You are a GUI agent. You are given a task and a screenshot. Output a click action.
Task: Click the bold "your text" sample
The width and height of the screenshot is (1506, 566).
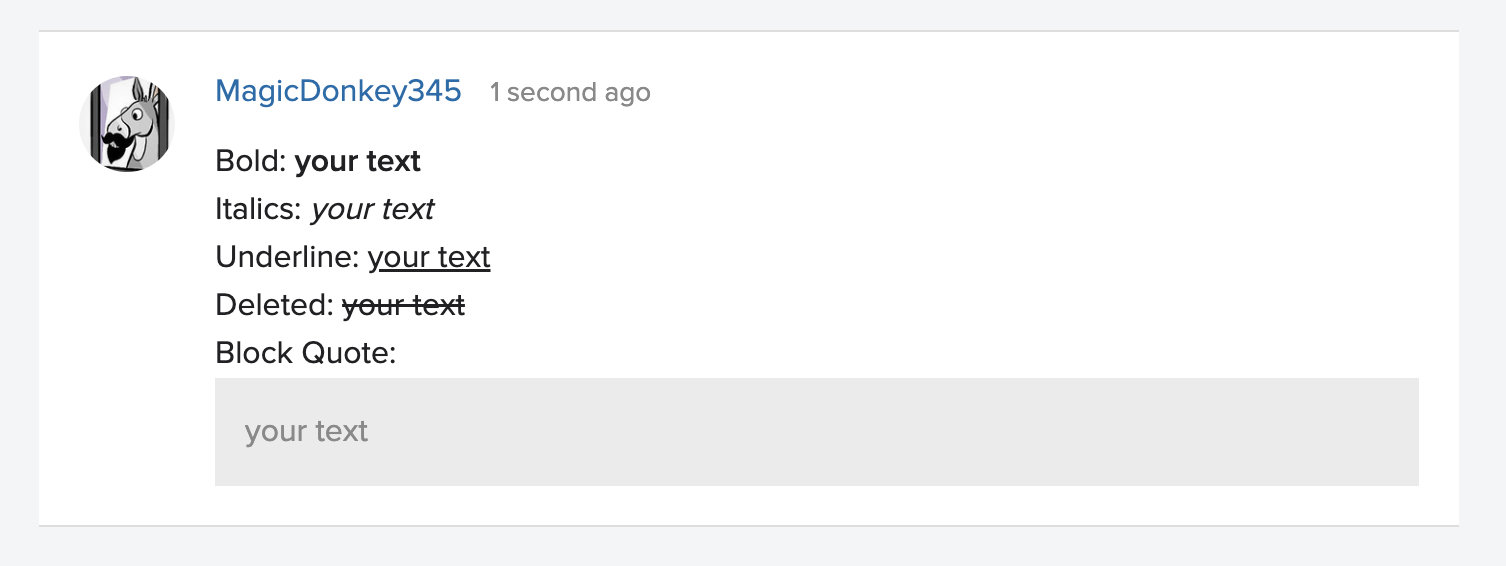point(358,161)
